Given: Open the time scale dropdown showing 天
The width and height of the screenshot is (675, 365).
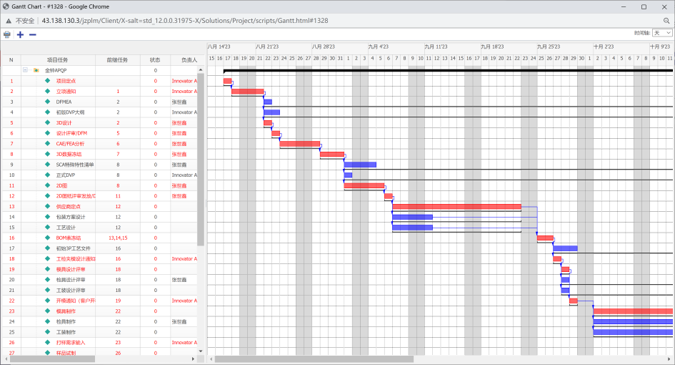Looking at the screenshot, I should (662, 33).
